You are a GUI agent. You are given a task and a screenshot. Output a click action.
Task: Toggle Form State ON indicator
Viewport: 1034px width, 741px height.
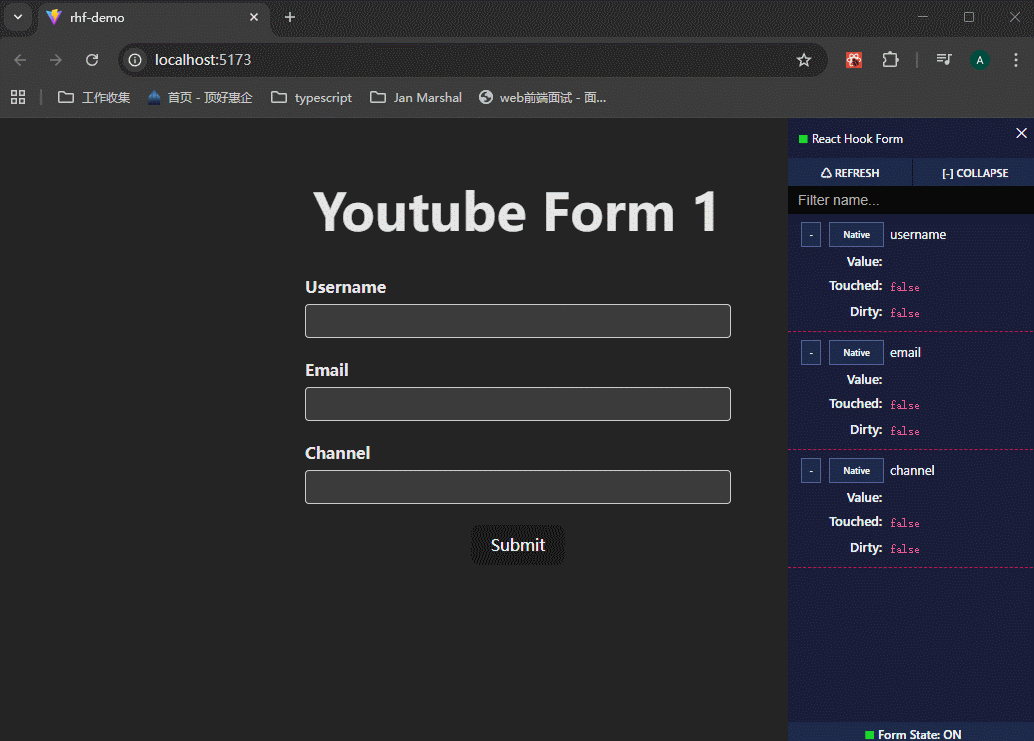[x=911, y=734]
